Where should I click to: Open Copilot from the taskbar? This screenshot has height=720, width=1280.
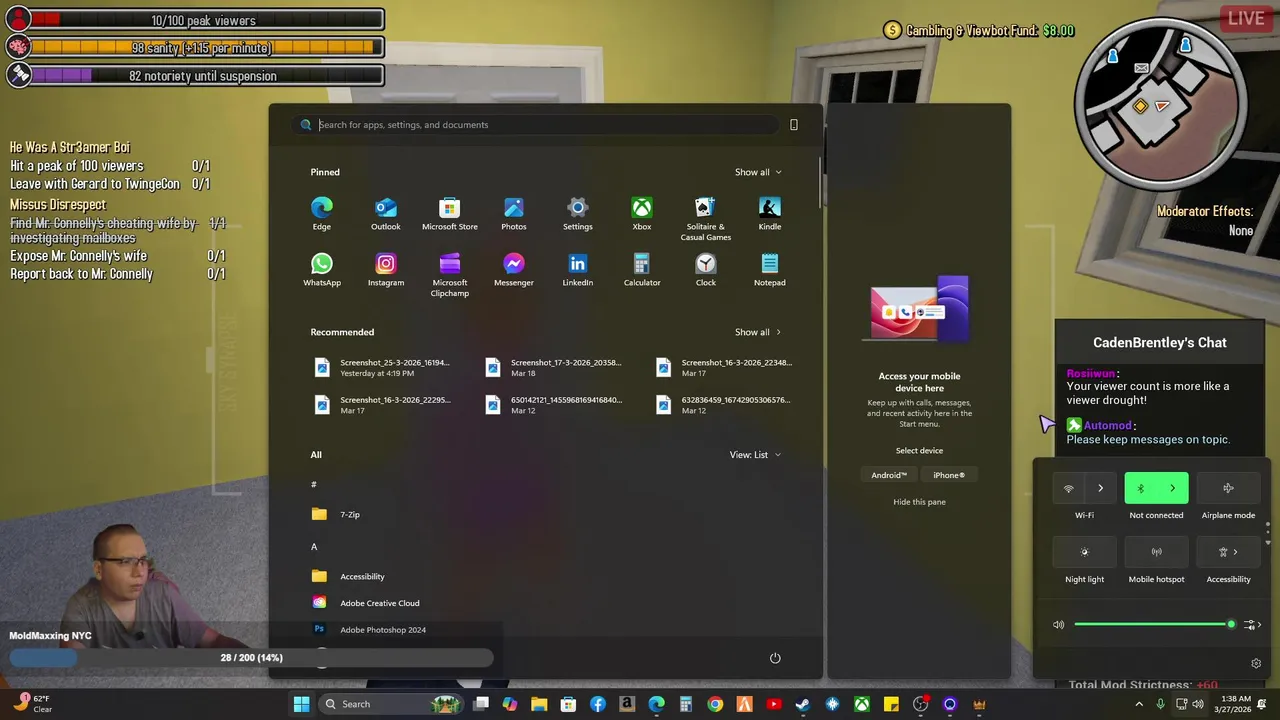point(510,704)
